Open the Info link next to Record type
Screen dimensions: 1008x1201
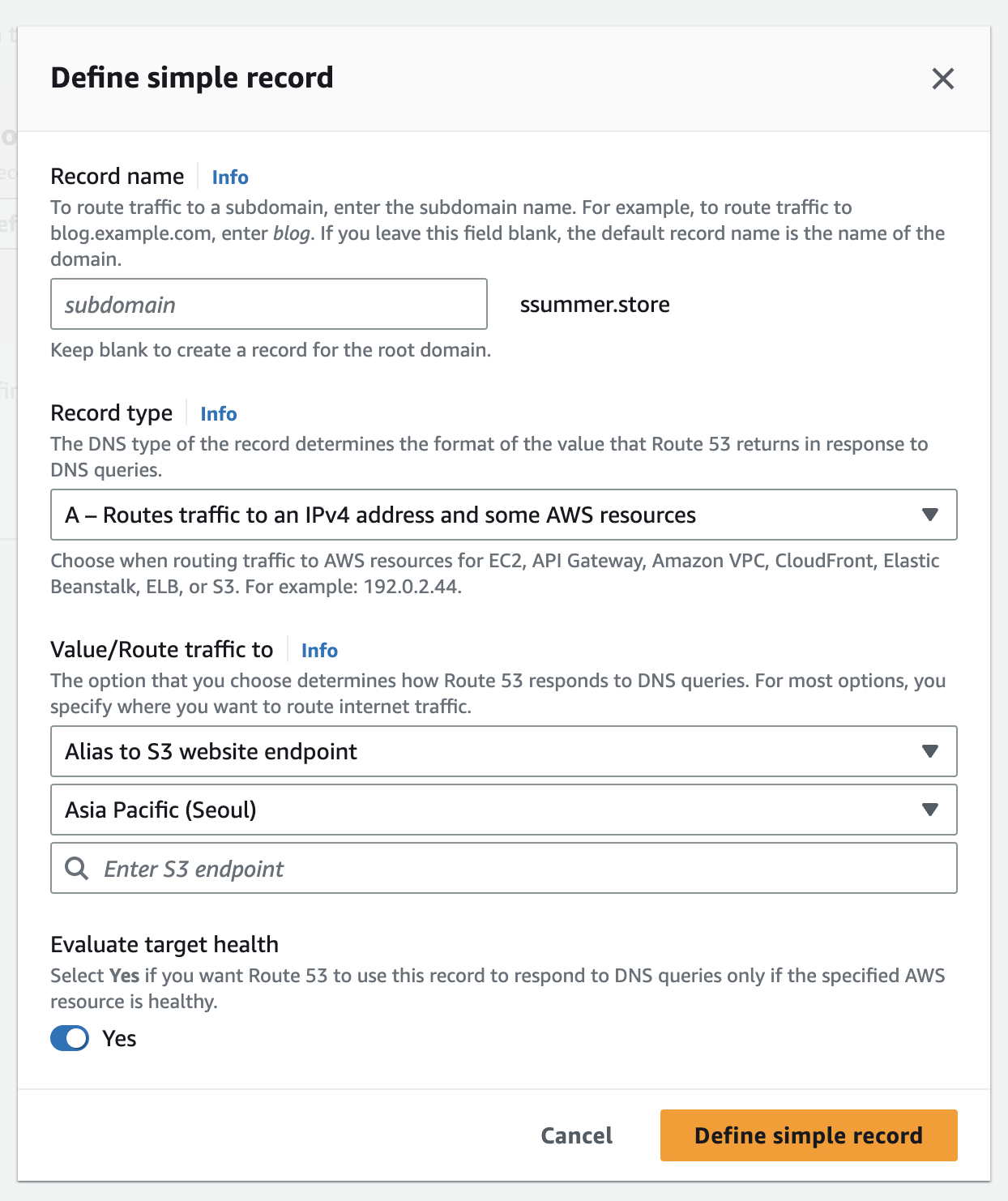click(x=219, y=413)
